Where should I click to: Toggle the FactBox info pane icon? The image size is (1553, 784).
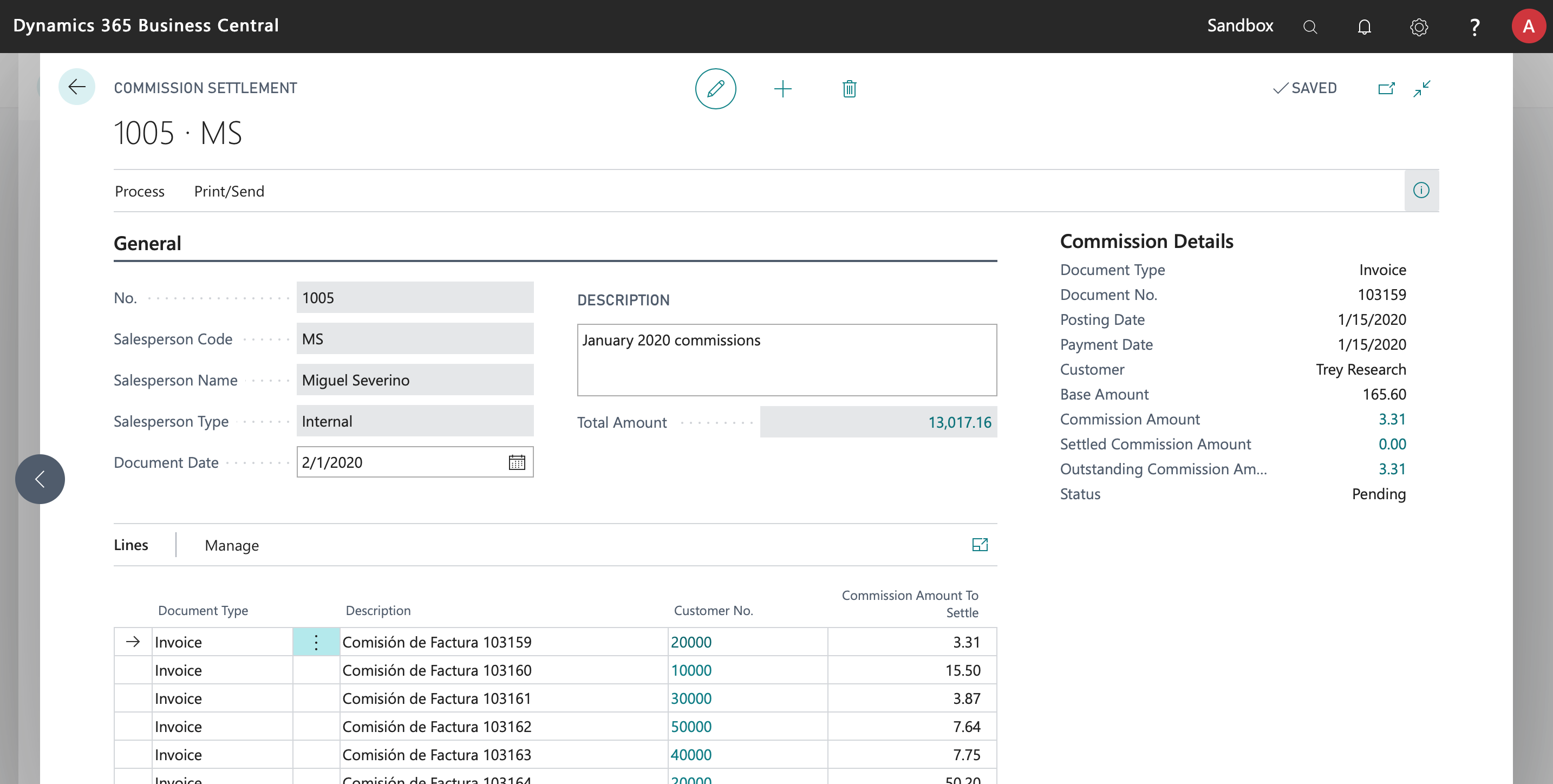coord(1421,191)
